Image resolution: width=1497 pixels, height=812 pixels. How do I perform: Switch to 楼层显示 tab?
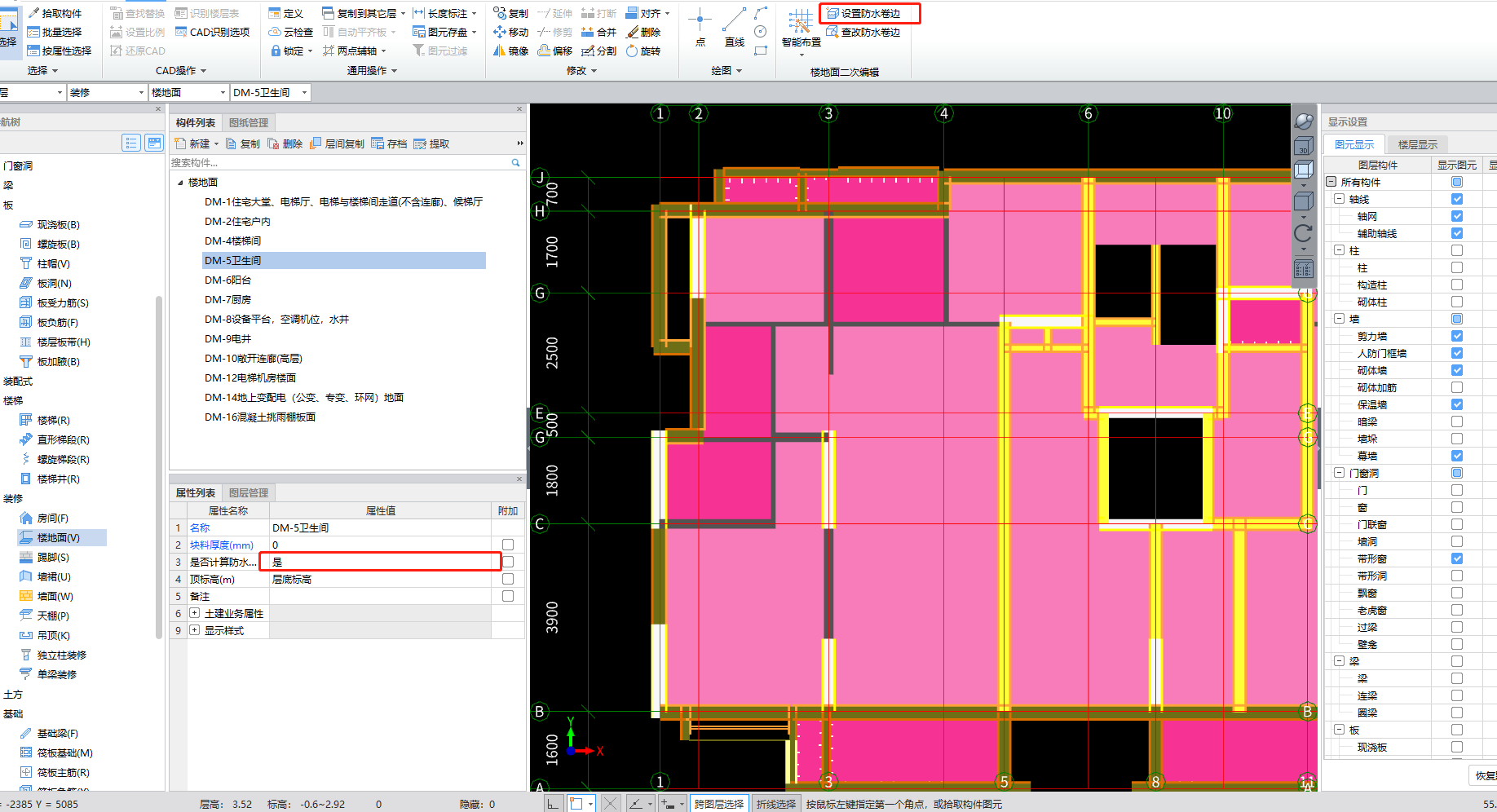point(1418,144)
